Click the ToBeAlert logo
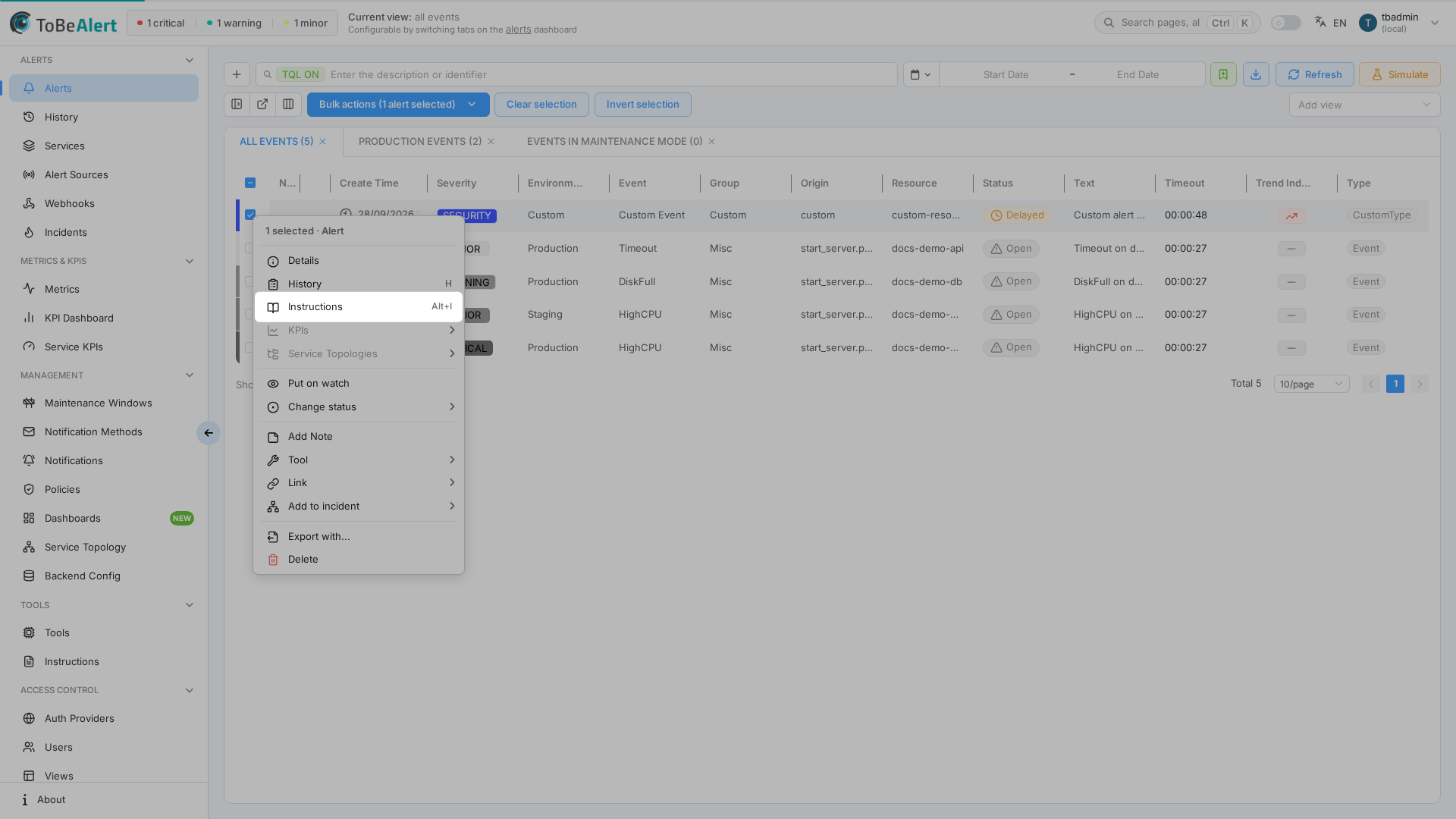The height and width of the screenshot is (819, 1456). pyautogui.click(x=64, y=24)
